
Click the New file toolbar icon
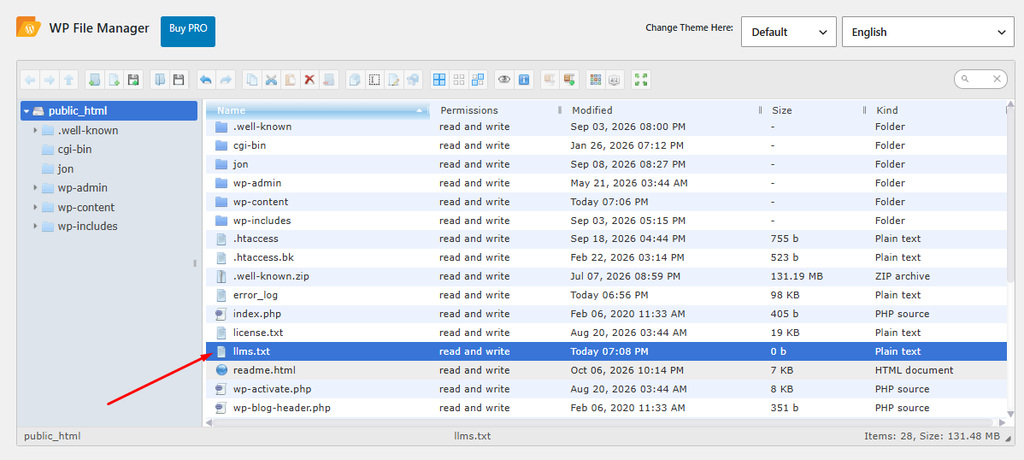[114, 80]
